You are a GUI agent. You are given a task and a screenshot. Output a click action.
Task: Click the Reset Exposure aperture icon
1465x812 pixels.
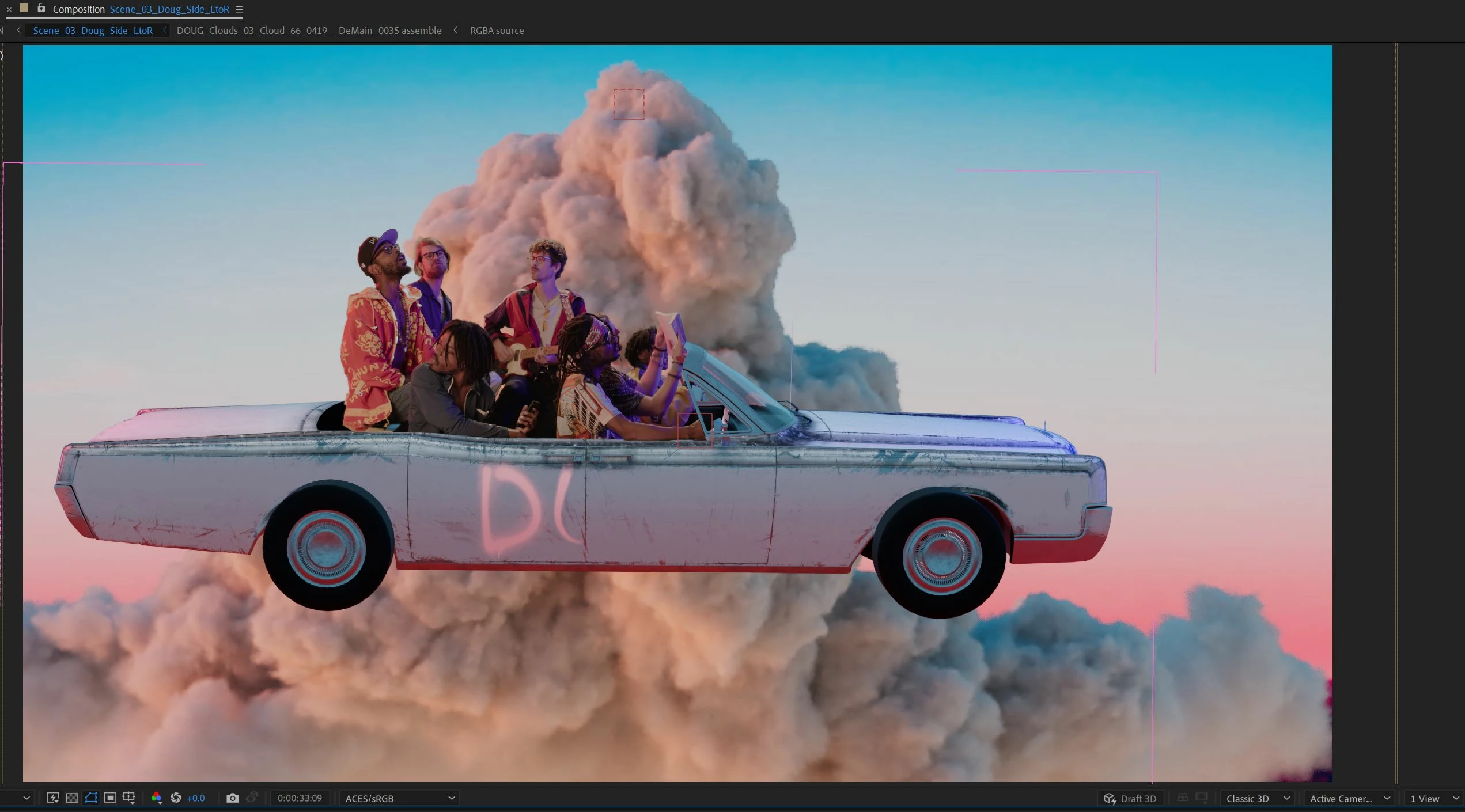pos(176,798)
